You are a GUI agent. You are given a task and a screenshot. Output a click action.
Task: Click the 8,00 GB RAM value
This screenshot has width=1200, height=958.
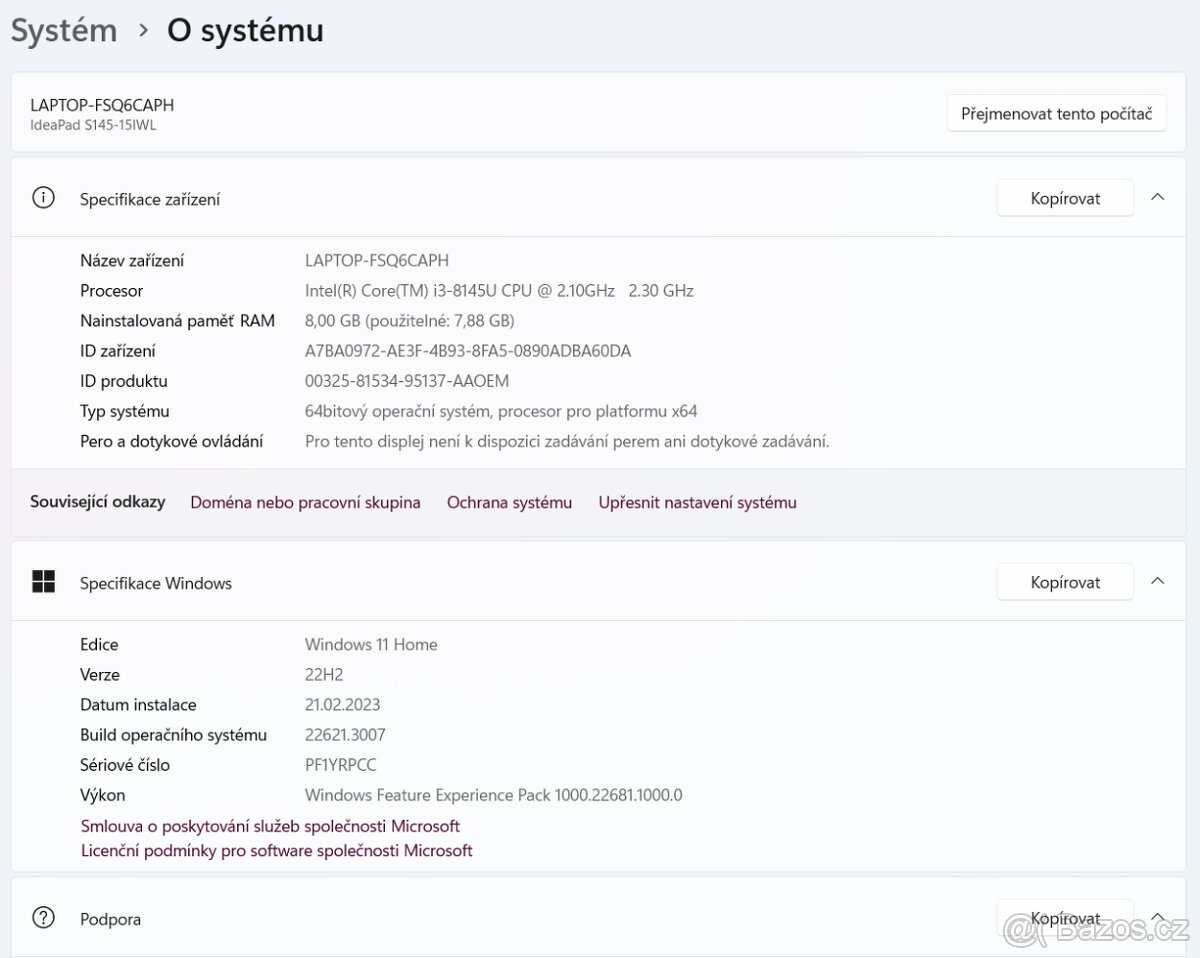[409, 320]
